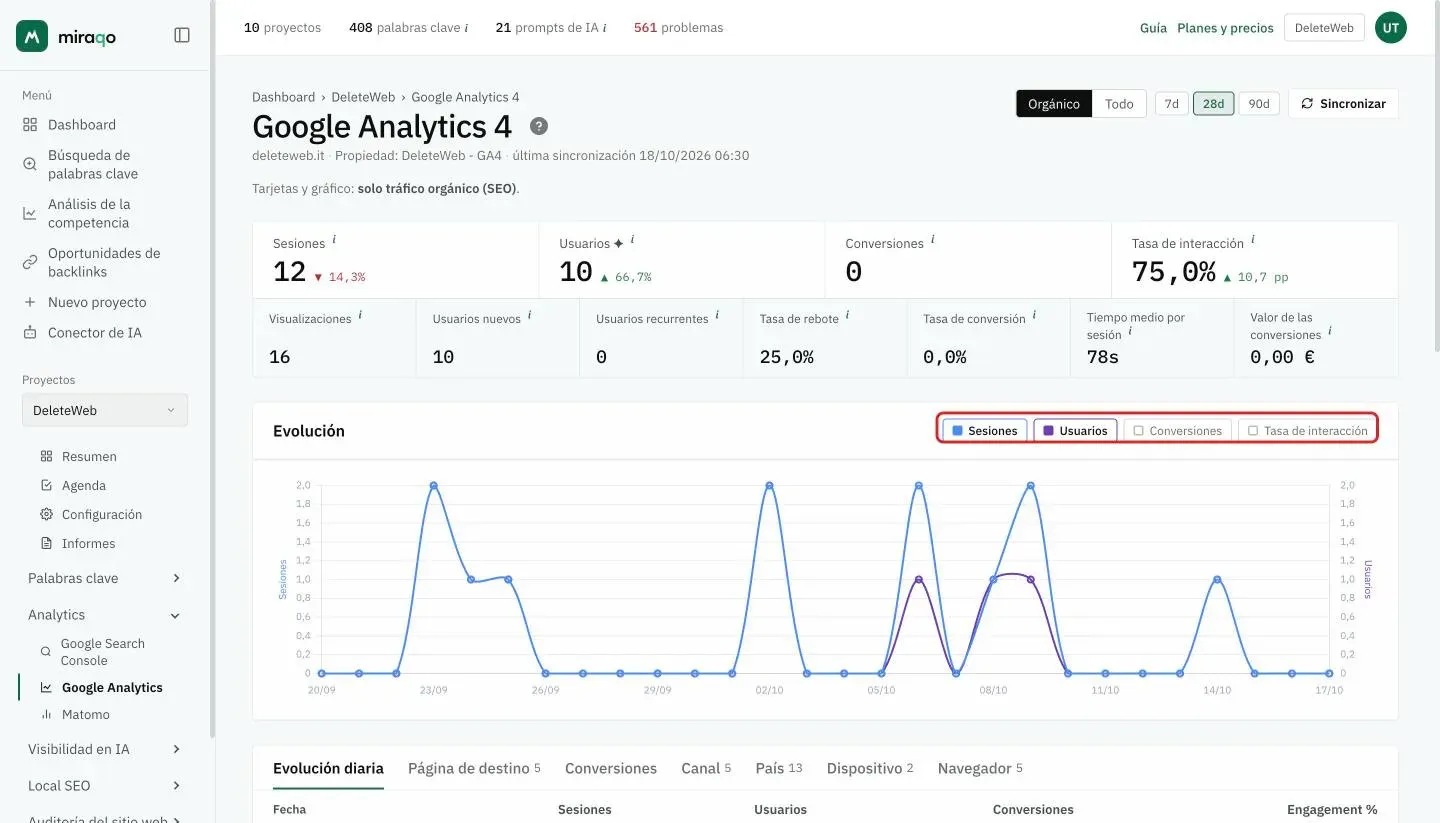The image size is (1440, 823).
Task: Toggle the Usuarios series in Evolución chart
Action: (x=1075, y=431)
